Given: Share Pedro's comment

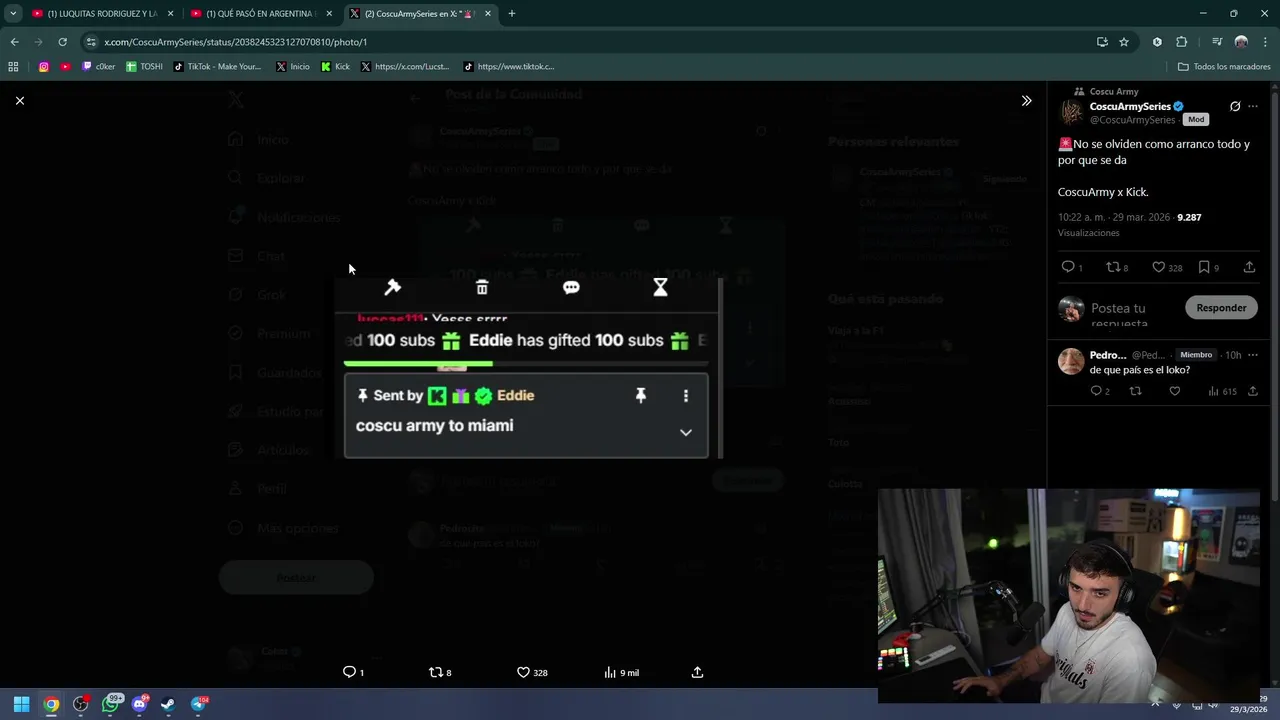Looking at the screenshot, I should [x=1253, y=391].
